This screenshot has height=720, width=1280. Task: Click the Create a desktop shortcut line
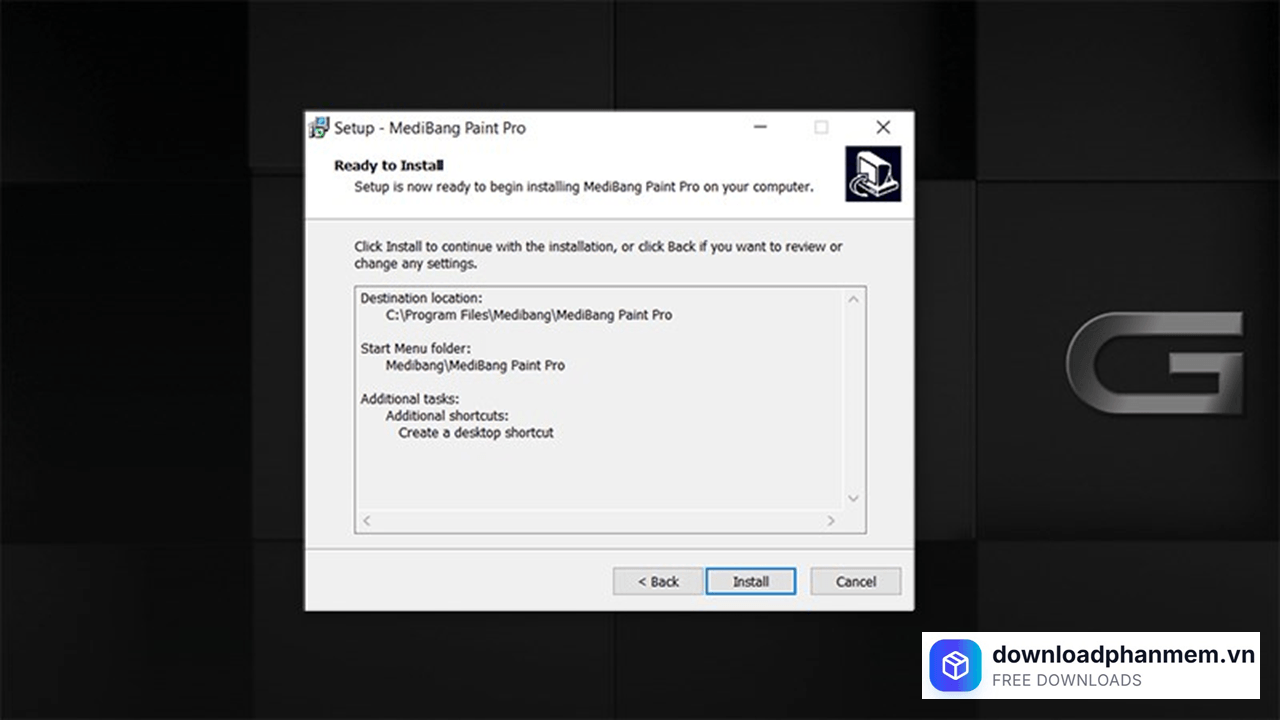(476, 432)
